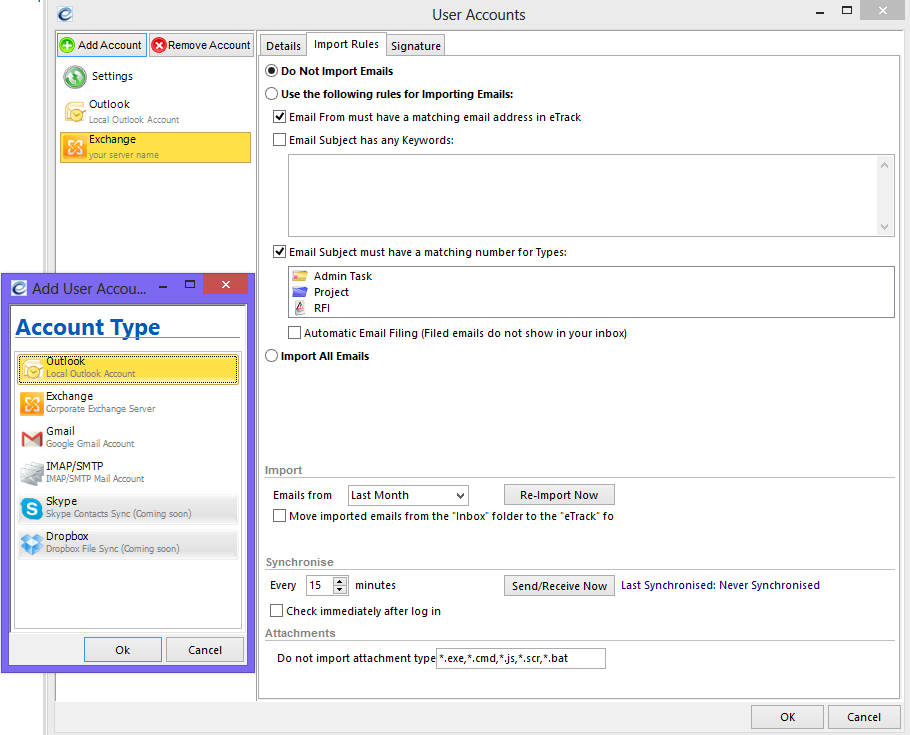Check Email Subject has any Keywords
This screenshot has width=910, height=735.
click(x=280, y=139)
